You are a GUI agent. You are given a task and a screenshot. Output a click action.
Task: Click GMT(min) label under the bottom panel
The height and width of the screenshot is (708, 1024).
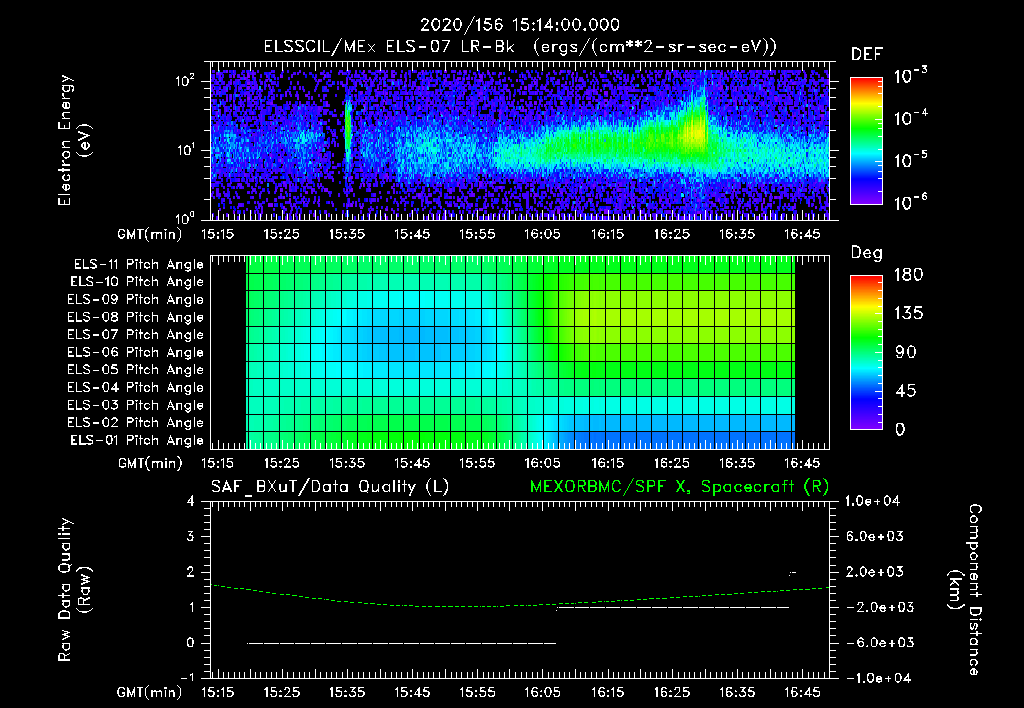(150, 692)
